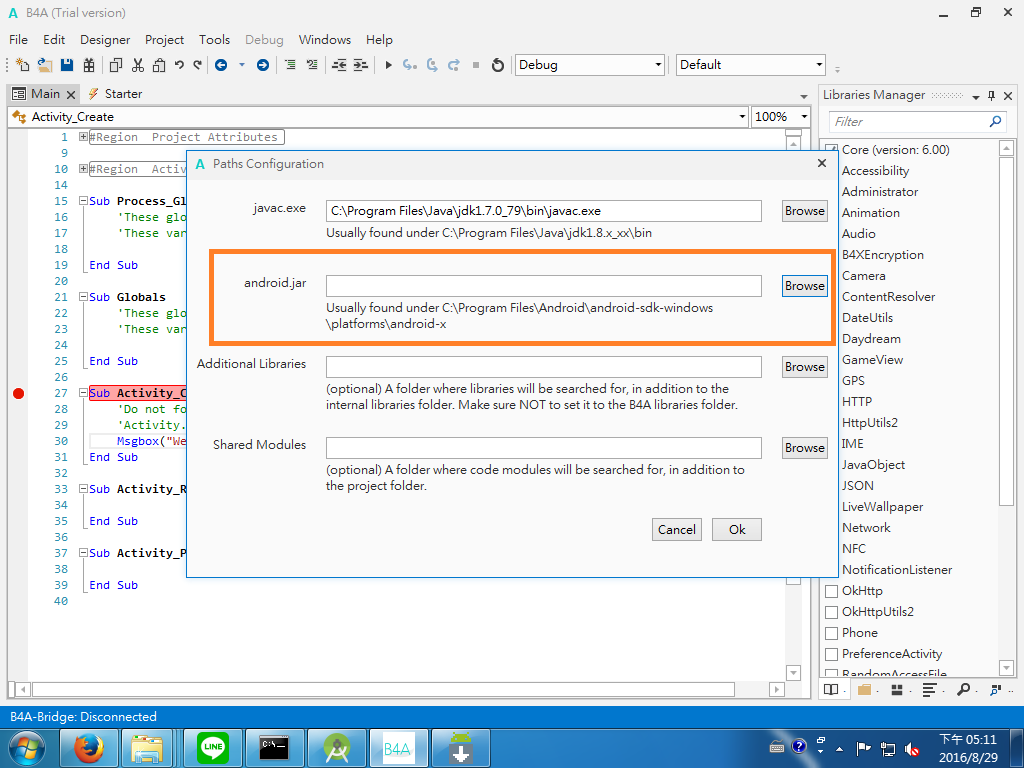Check the PreferenceActivity library checkbox

pos(831,654)
